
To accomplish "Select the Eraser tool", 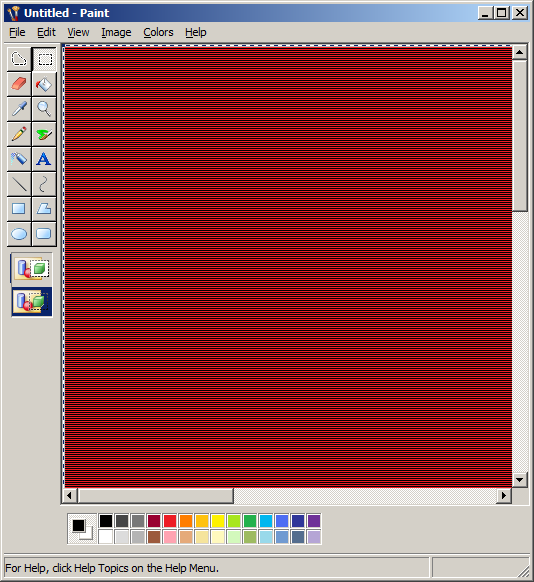I will (x=19, y=84).
